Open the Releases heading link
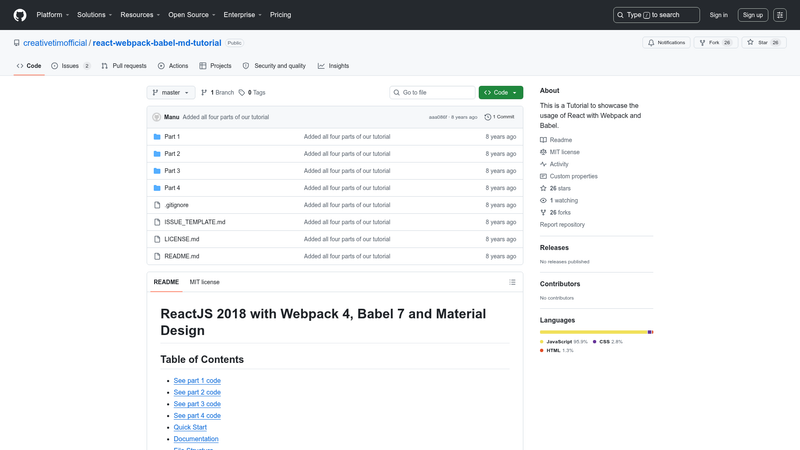 (554, 247)
